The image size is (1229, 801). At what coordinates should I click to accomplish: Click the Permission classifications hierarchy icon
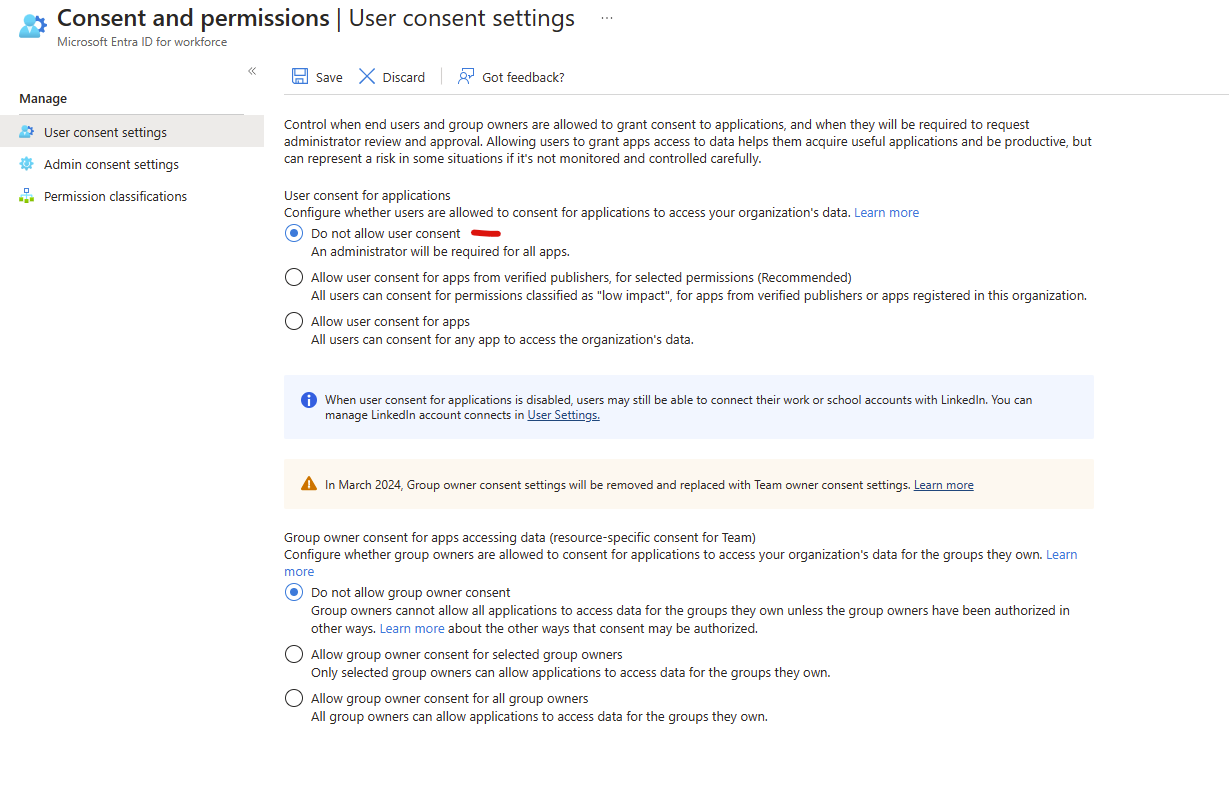(x=27, y=196)
